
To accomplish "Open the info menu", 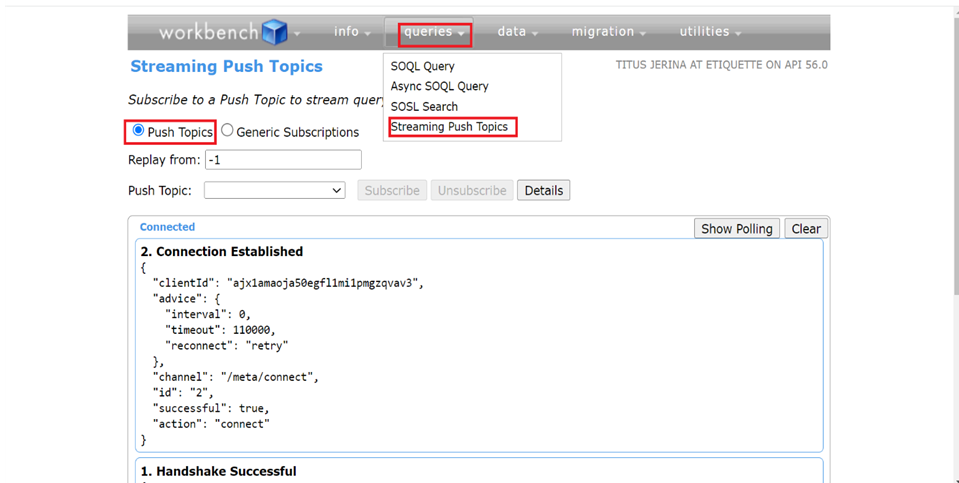I will [x=352, y=32].
